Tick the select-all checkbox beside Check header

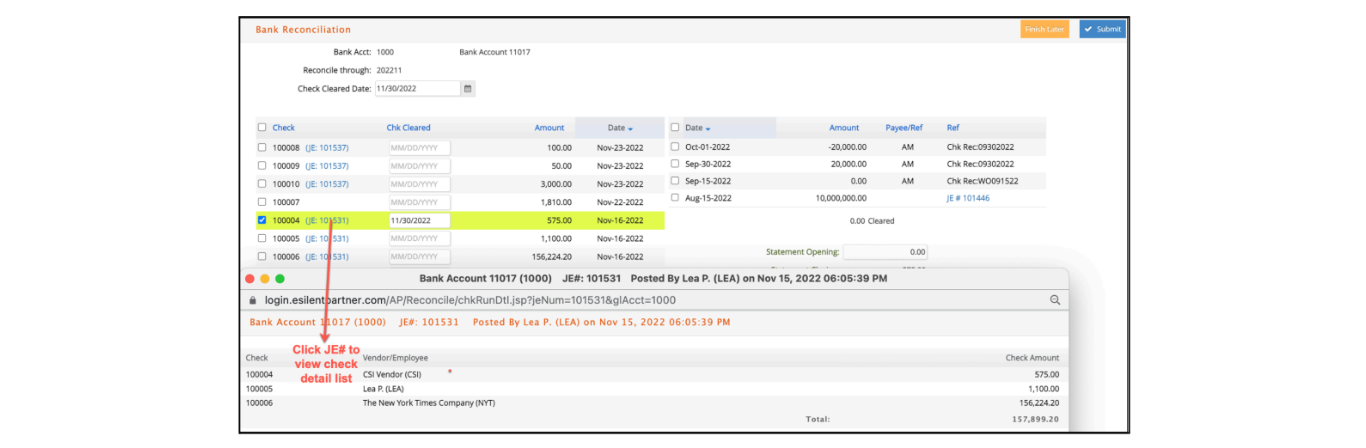(x=262, y=127)
